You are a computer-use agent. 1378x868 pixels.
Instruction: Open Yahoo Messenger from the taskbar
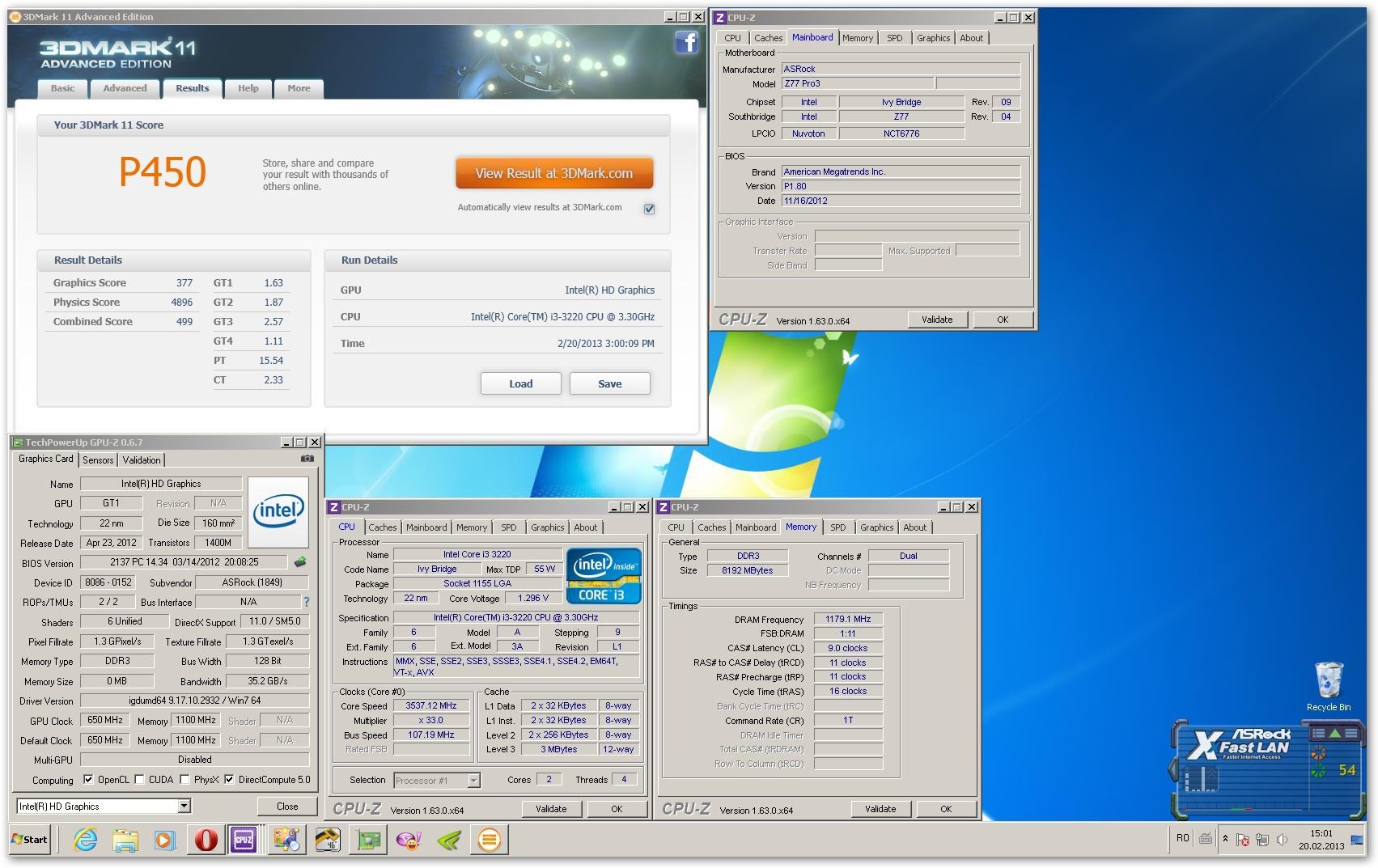pyautogui.click(x=409, y=840)
